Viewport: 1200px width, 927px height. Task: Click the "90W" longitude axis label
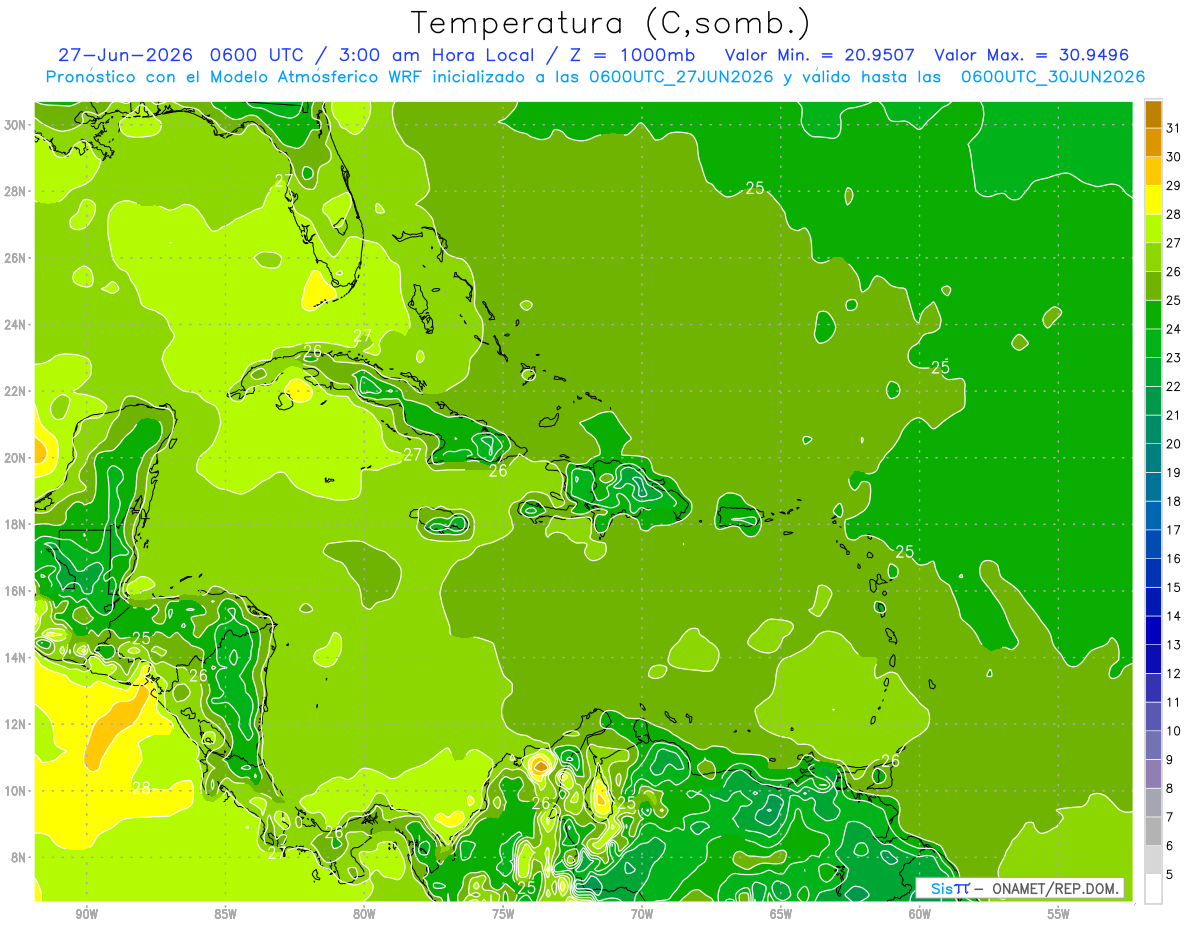click(87, 914)
